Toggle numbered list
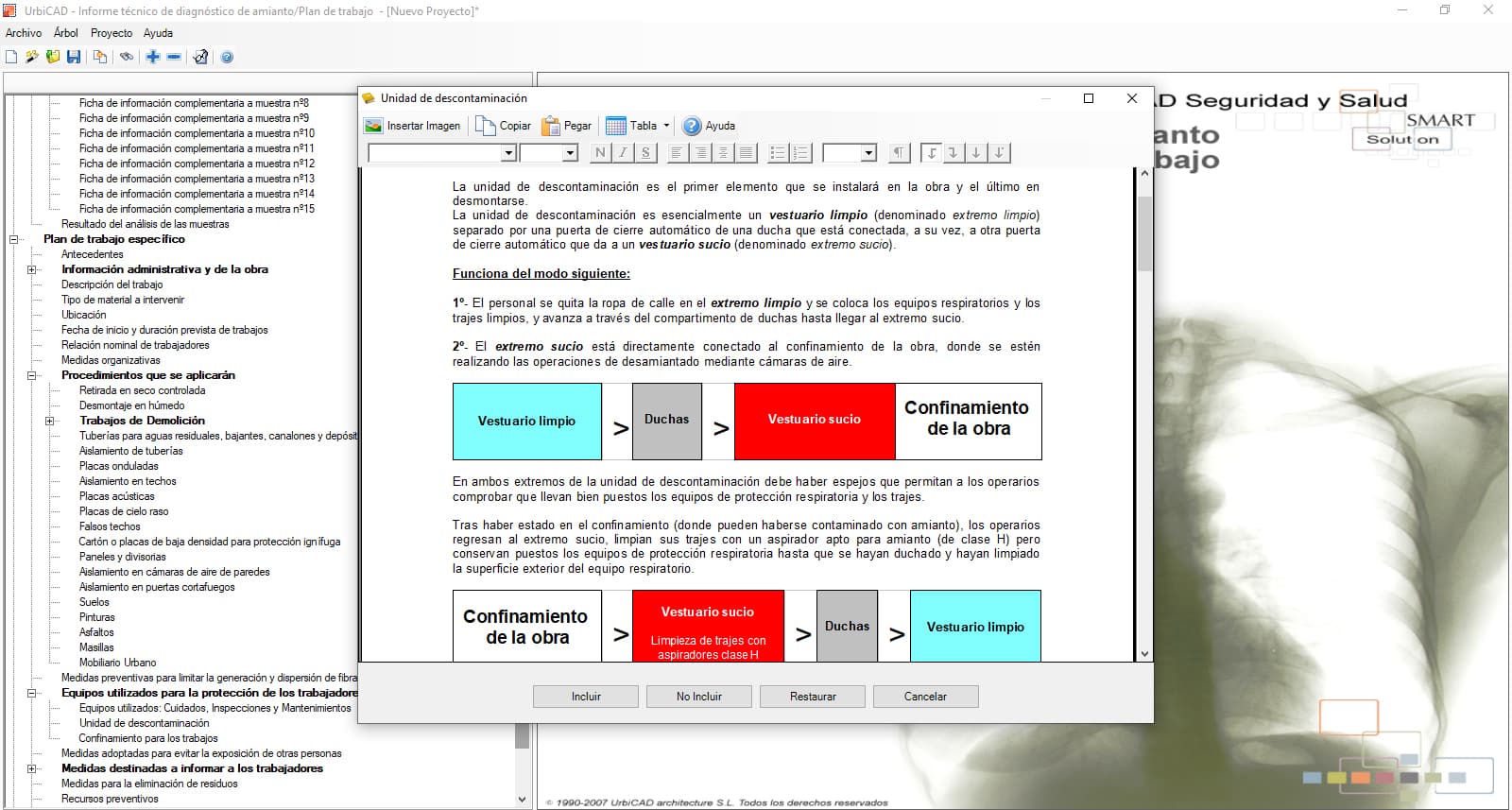Viewport: 1512px width, 810px height. [x=800, y=153]
